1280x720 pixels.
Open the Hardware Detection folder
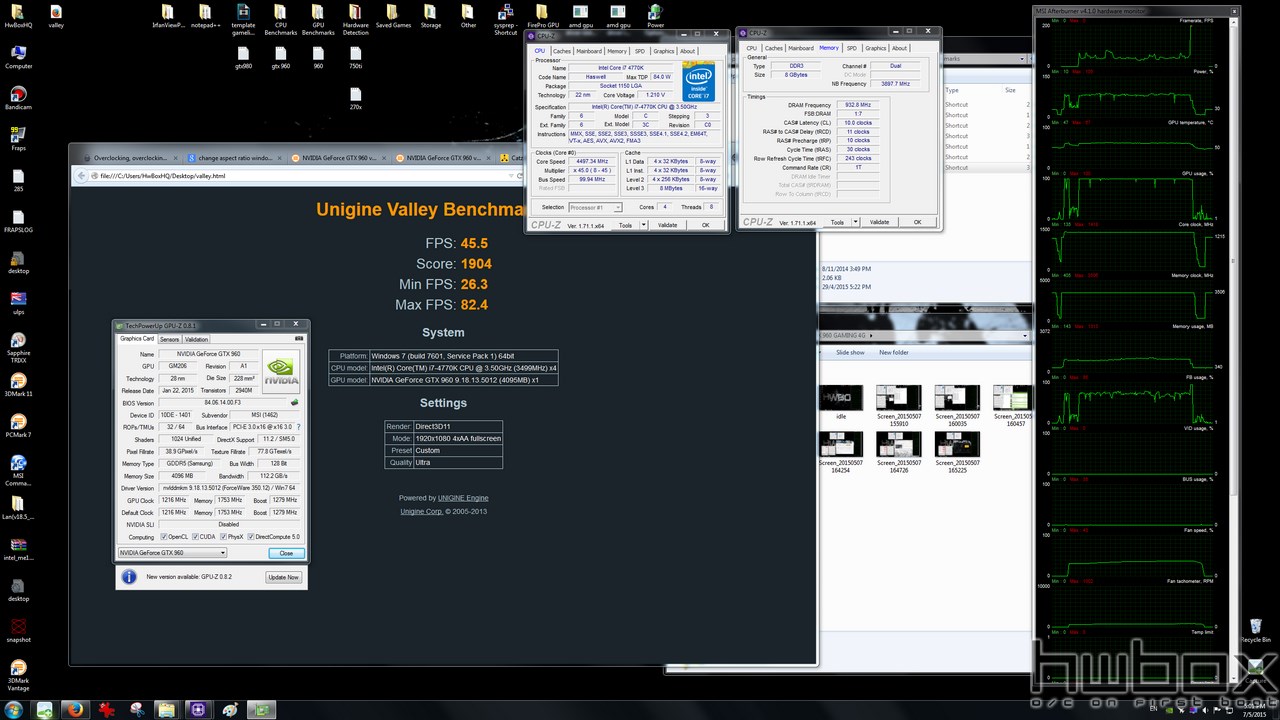coord(356,18)
